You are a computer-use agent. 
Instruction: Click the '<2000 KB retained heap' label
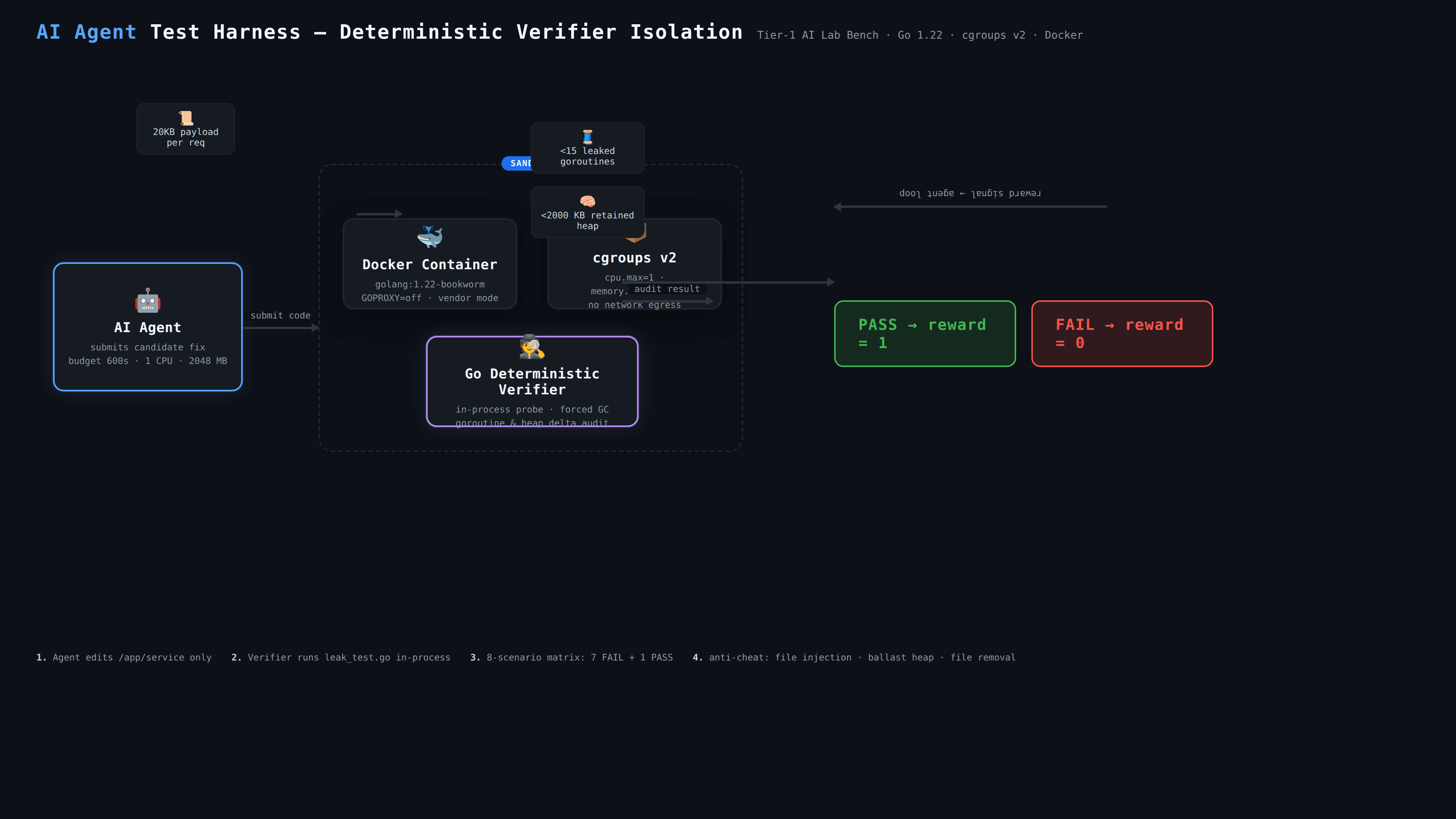click(587, 220)
